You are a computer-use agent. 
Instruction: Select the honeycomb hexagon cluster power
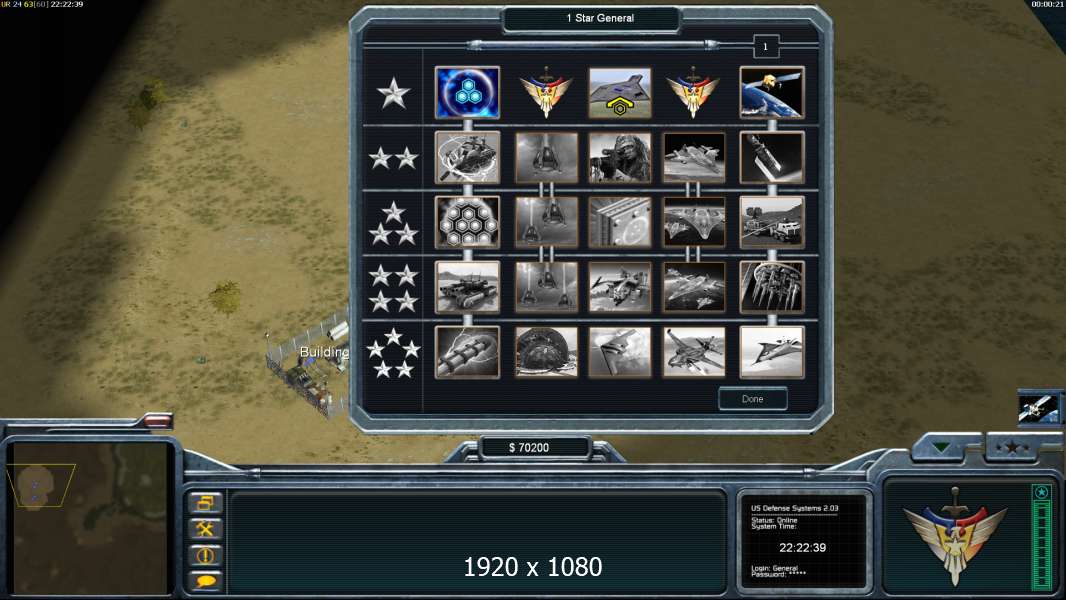467,222
